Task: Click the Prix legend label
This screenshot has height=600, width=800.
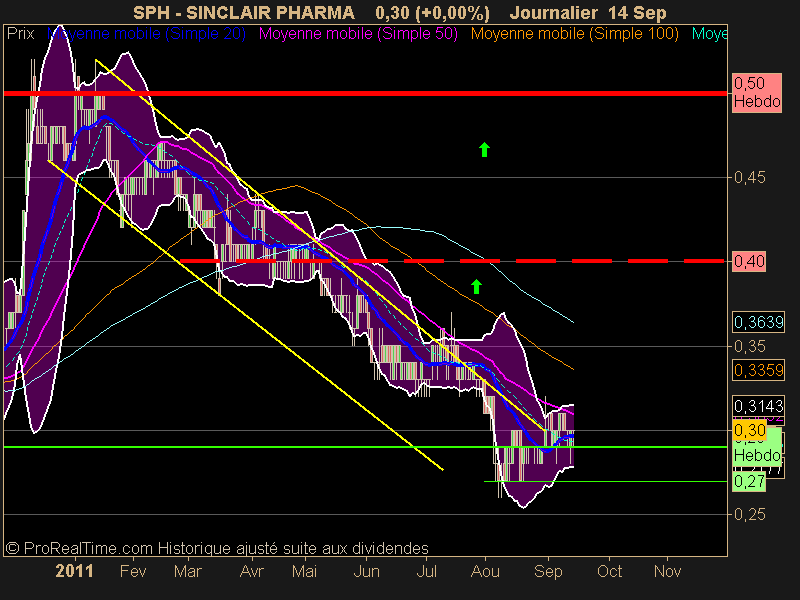Action: [x=20, y=34]
